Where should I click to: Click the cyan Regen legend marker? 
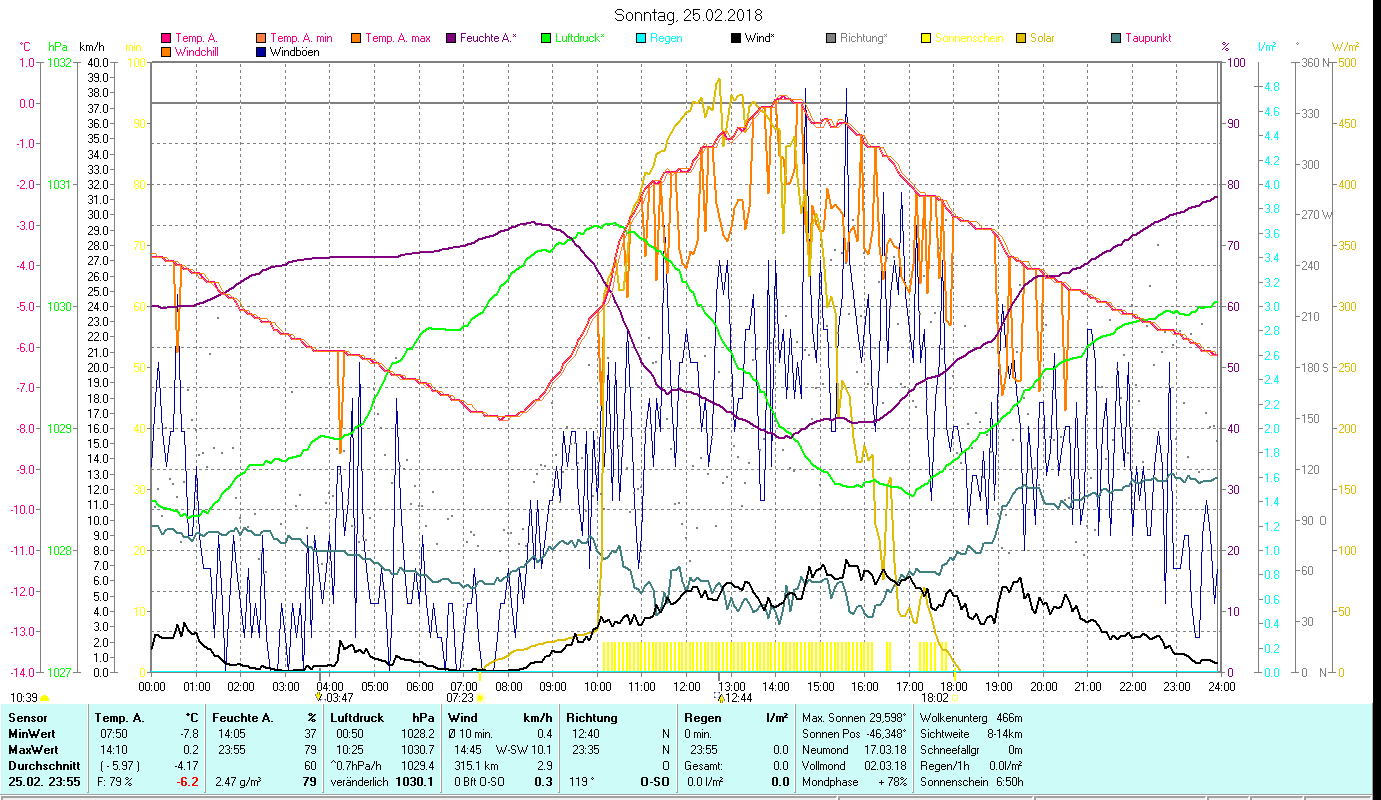click(x=641, y=39)
